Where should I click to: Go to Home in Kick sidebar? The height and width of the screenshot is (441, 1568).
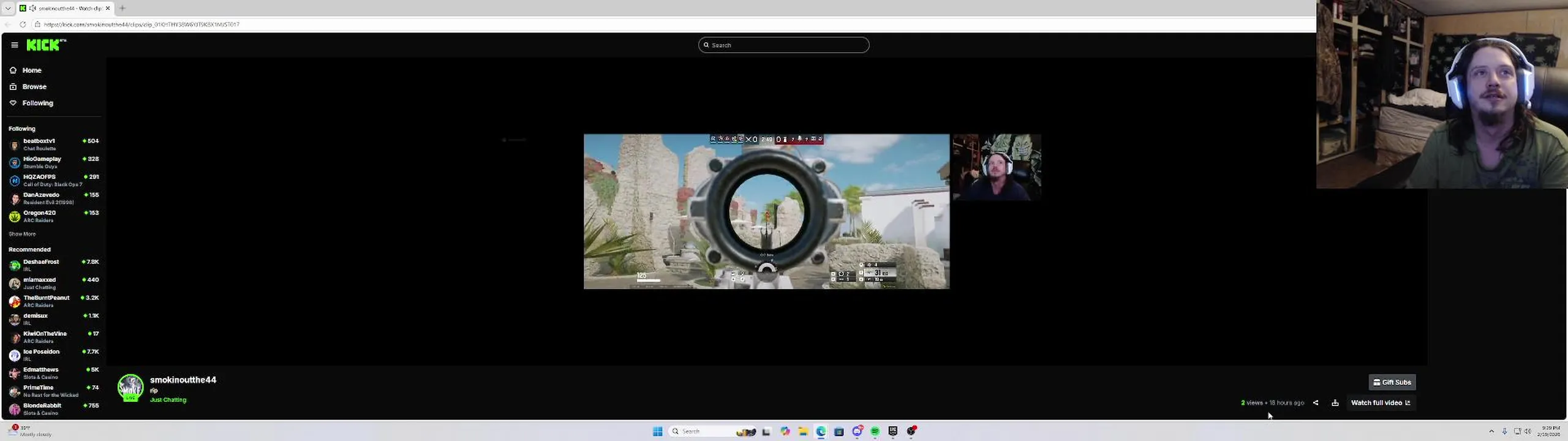coord(32,70)
